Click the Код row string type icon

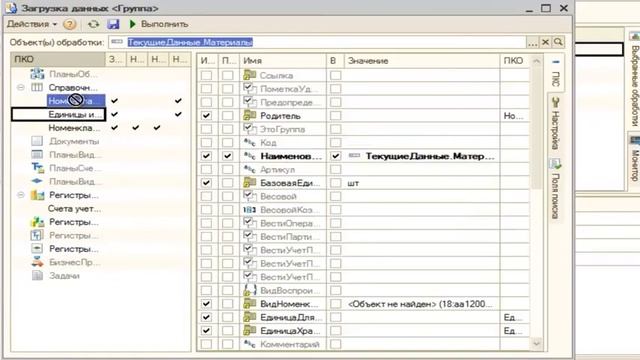click(249, 142)
